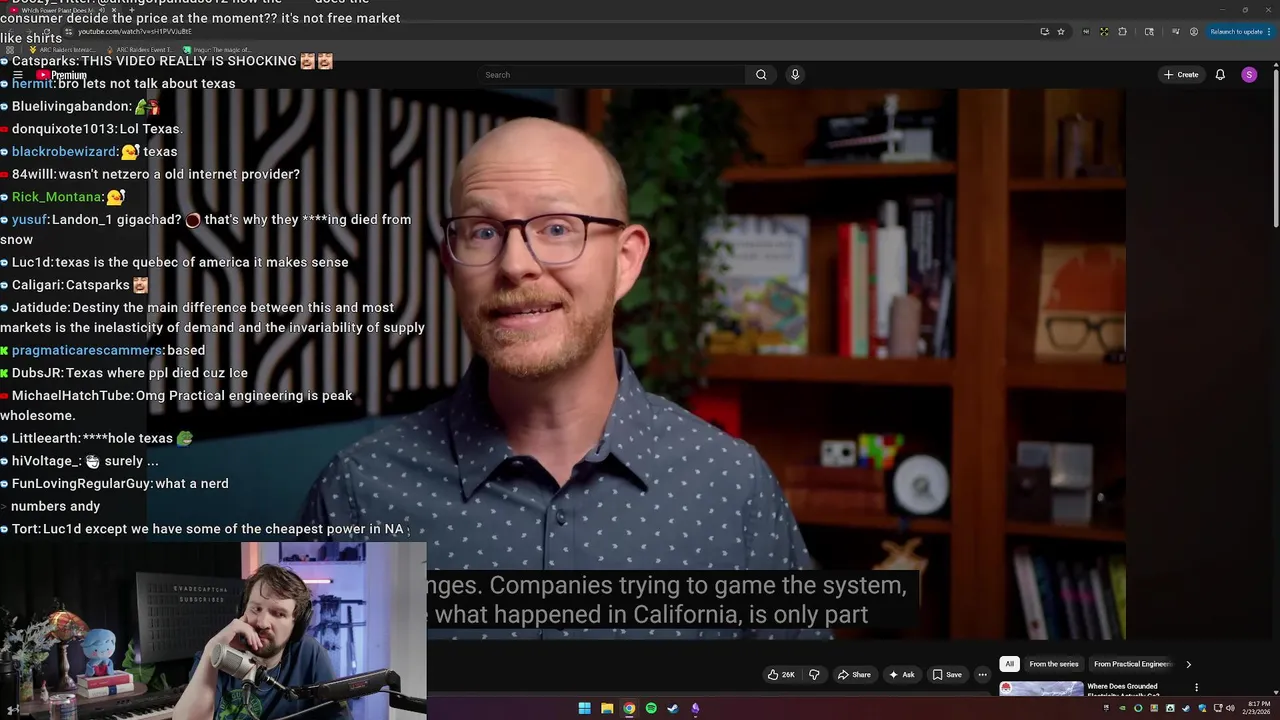Click the streamer webcam overlay
Viewport: 1280px width, 720px height.
tap(213, 631)
